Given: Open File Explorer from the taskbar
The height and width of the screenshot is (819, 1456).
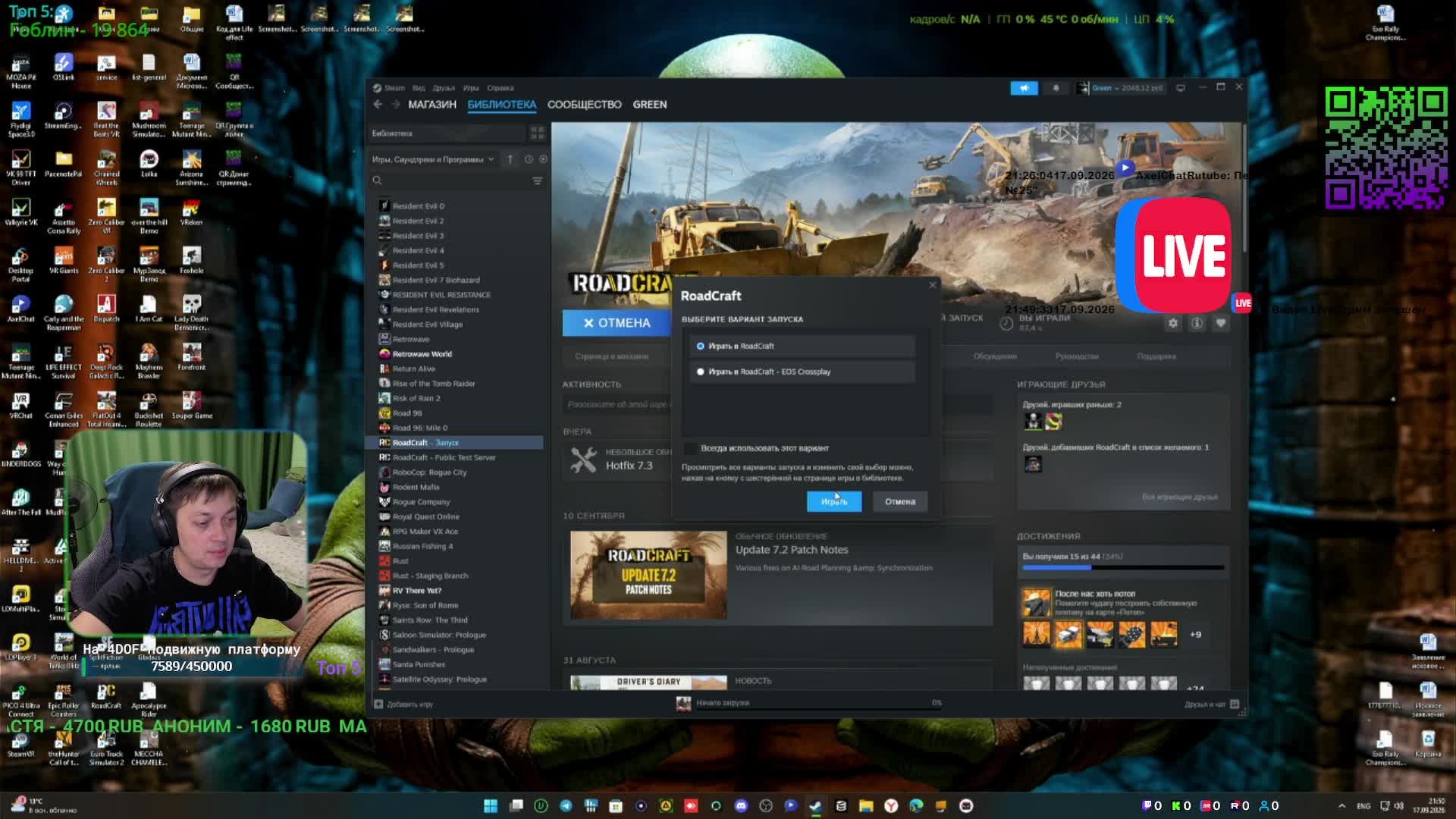Looking at the screenshot, I should (866, 805).
